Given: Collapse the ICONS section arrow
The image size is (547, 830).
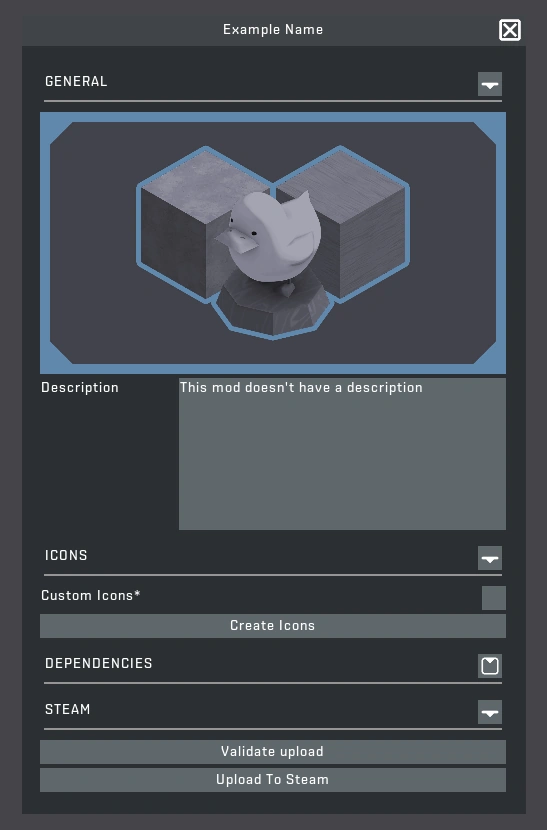Looking at the screenshot, I should (x=490, y=558).
